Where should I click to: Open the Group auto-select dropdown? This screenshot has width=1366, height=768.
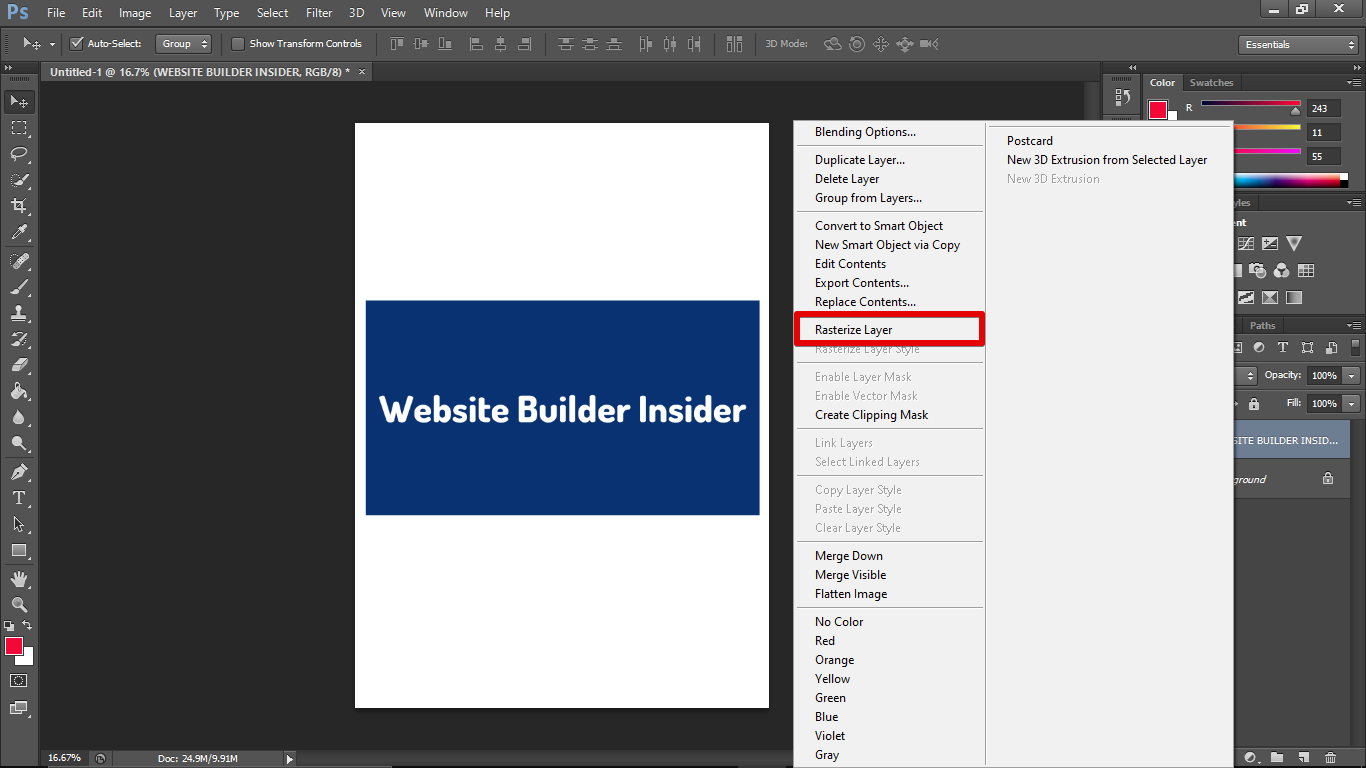(x=184, y=44)
